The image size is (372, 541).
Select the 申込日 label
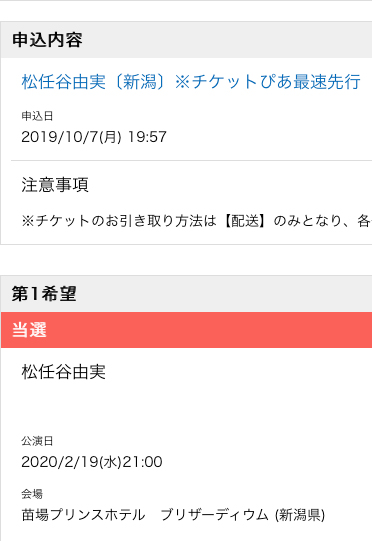[37, 116]
